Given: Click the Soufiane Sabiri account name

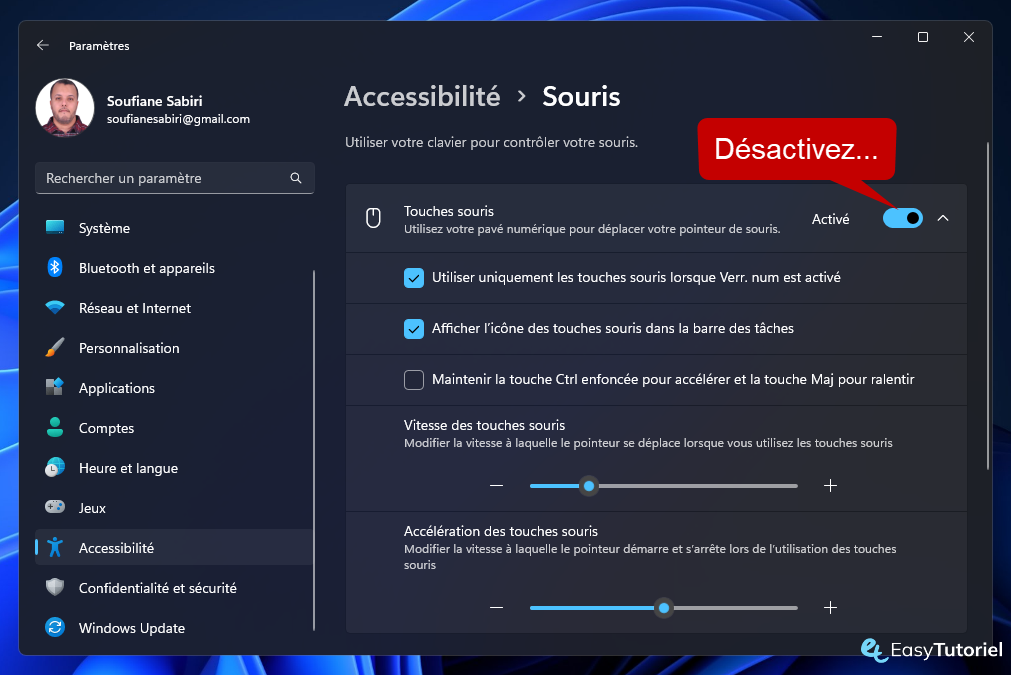Looking at the screenshot, I should (x=155, y=101).
